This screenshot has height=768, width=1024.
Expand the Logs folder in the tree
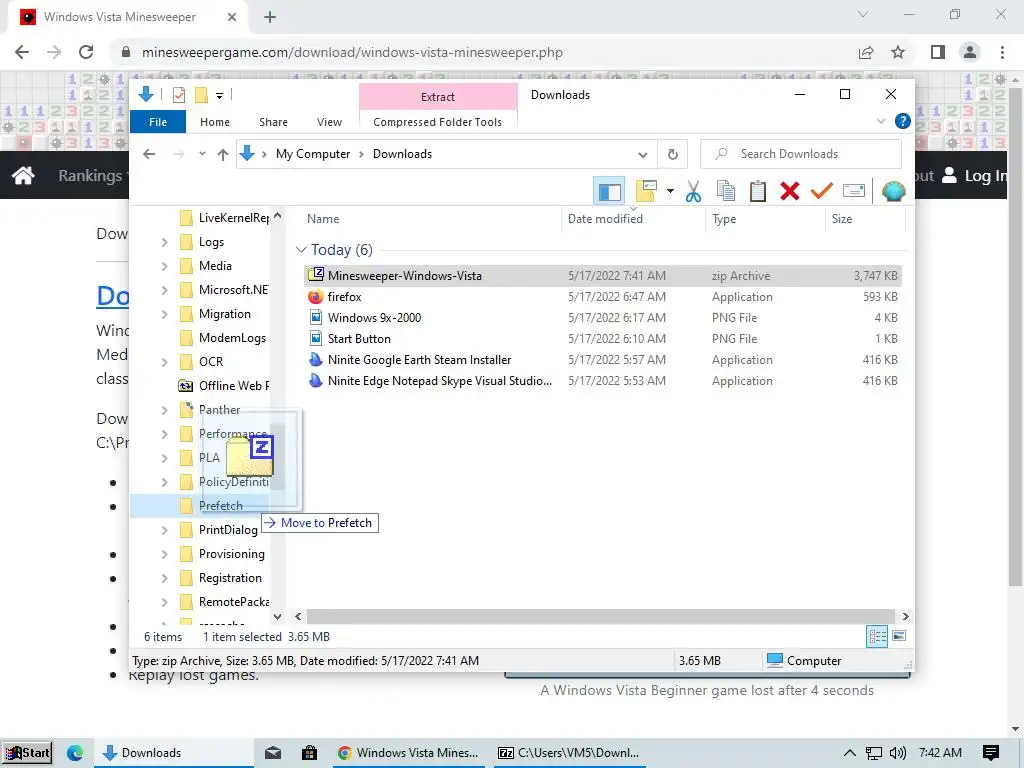click(165, 242)
